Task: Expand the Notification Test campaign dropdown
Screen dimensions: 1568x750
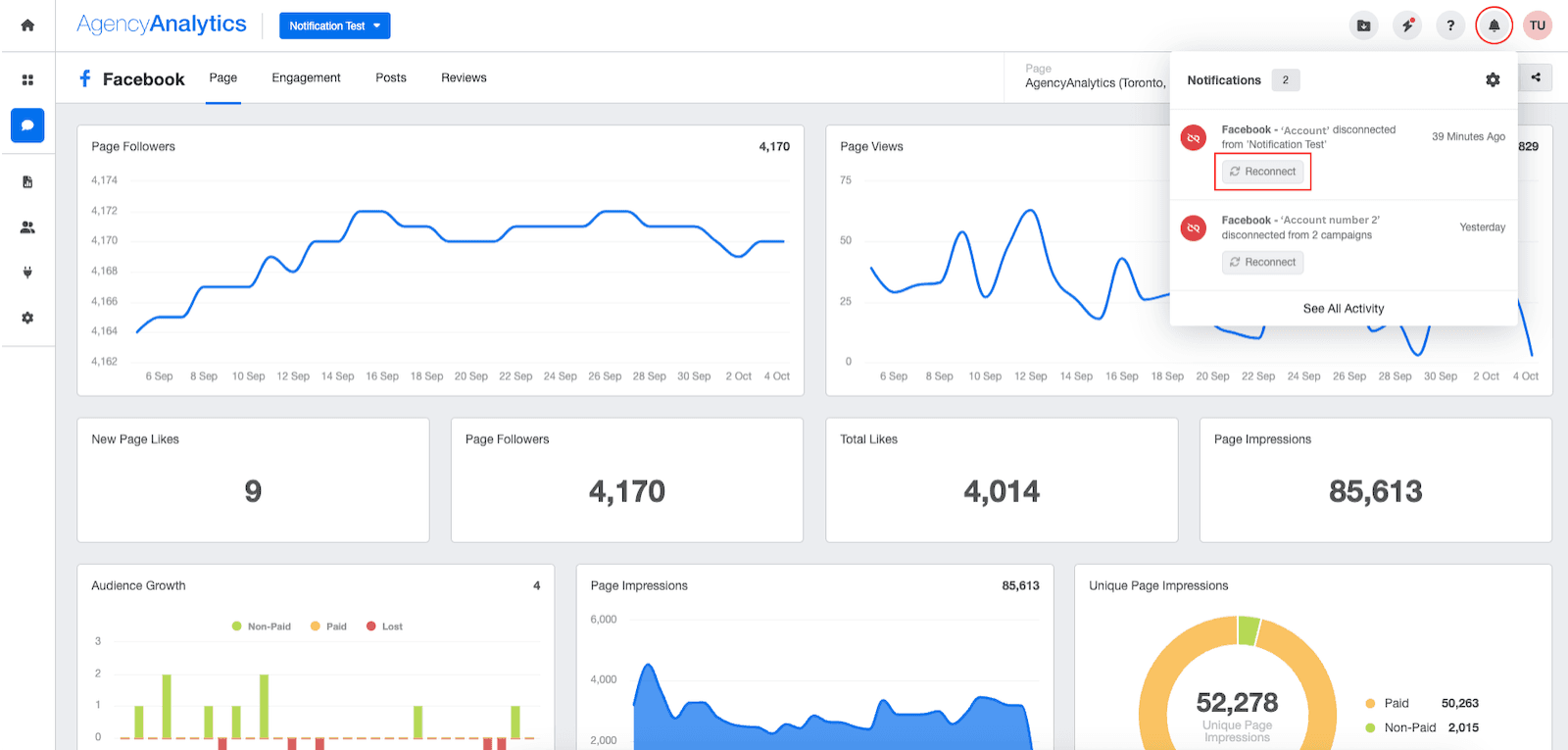Action: (334, 25)
